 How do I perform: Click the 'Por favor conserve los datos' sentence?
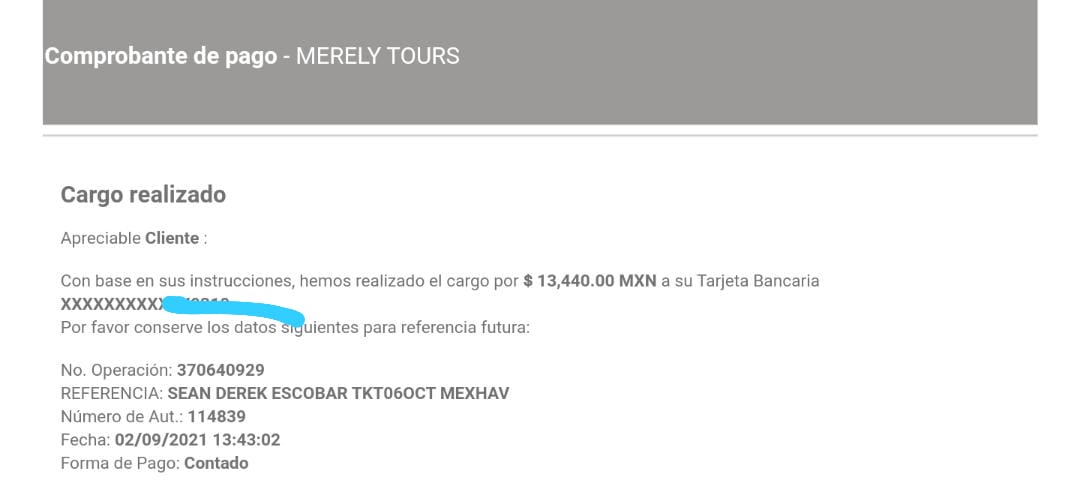(x=295, y=328)
